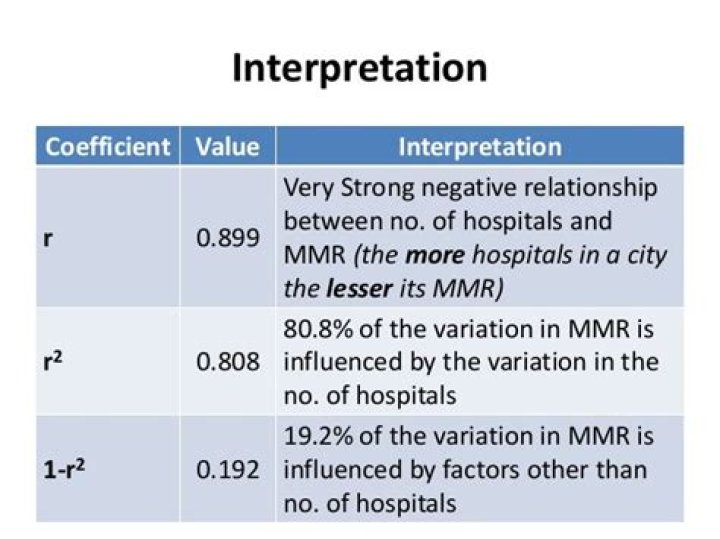Click the italic phrase 'hospitals in a city'

(x=569, y=256)
